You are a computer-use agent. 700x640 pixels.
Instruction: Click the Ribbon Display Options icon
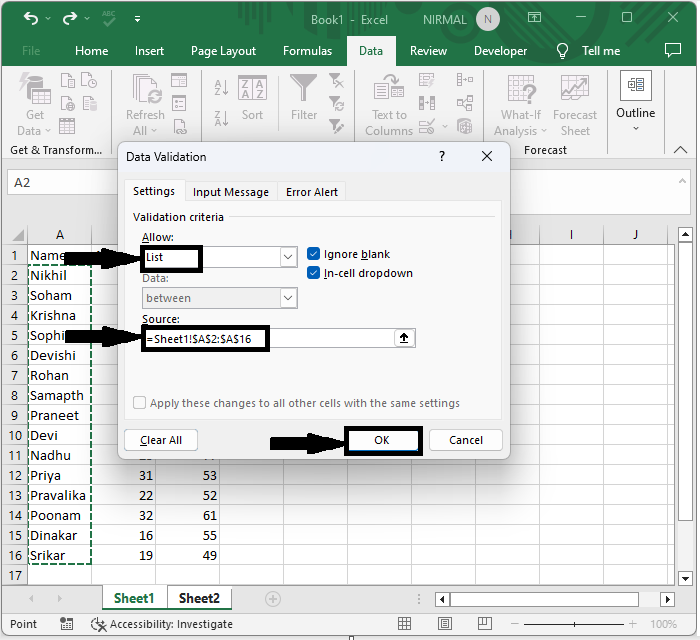tap(534, 17)
